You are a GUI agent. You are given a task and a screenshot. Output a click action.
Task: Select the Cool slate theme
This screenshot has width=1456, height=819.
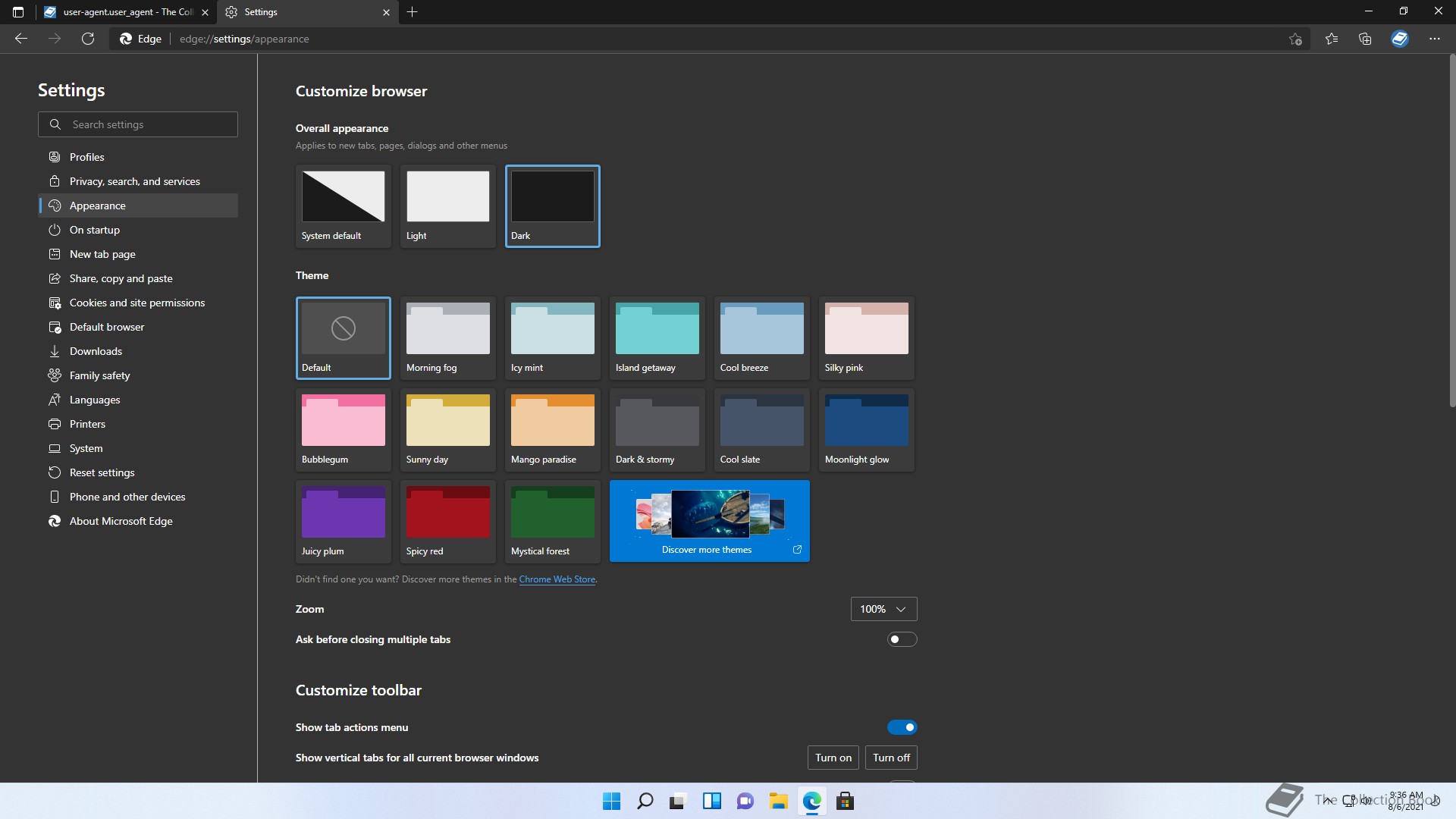click(761, 429)
